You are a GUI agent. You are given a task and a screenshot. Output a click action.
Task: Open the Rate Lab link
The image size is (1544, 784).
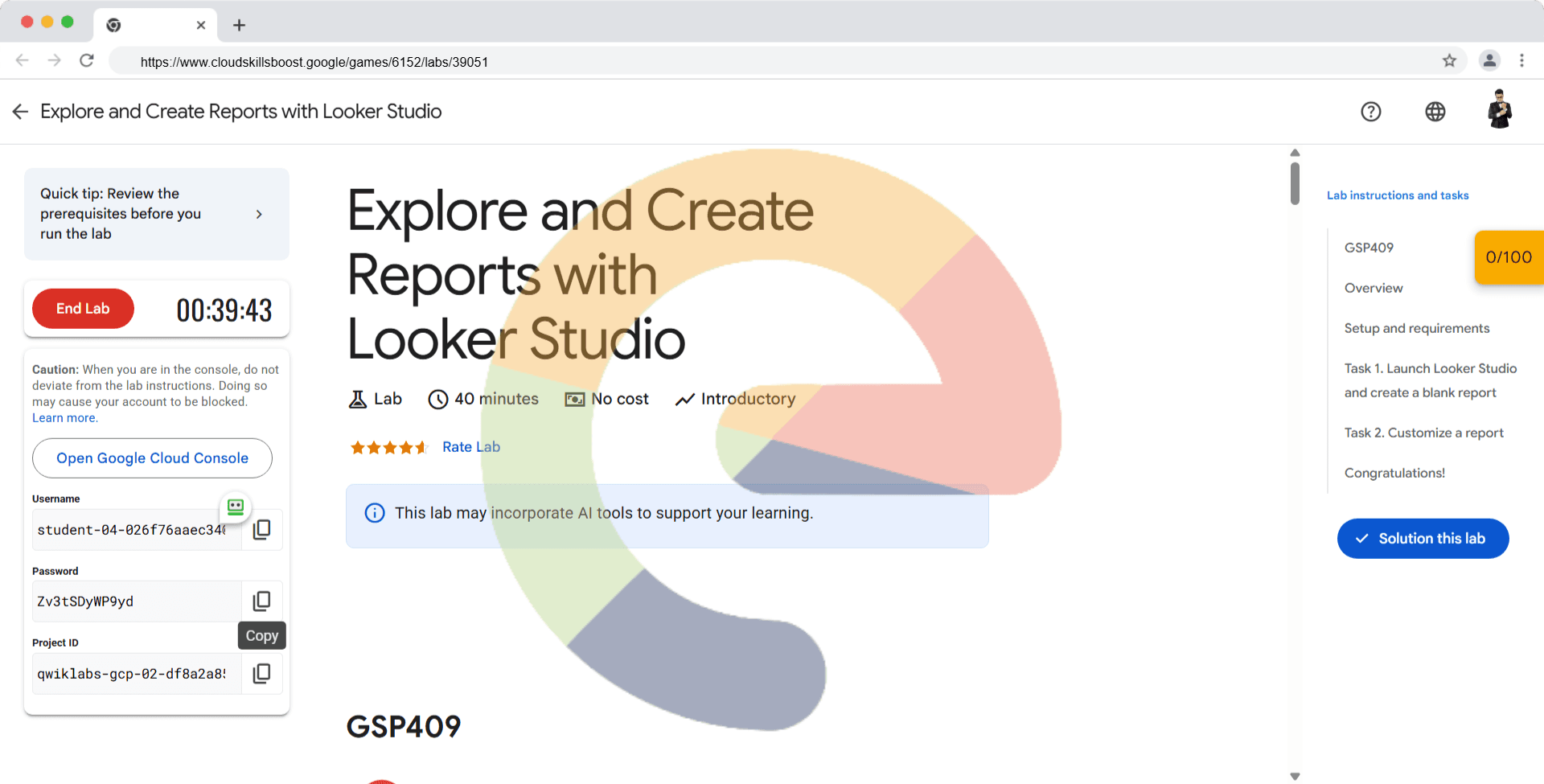point(470,447)
